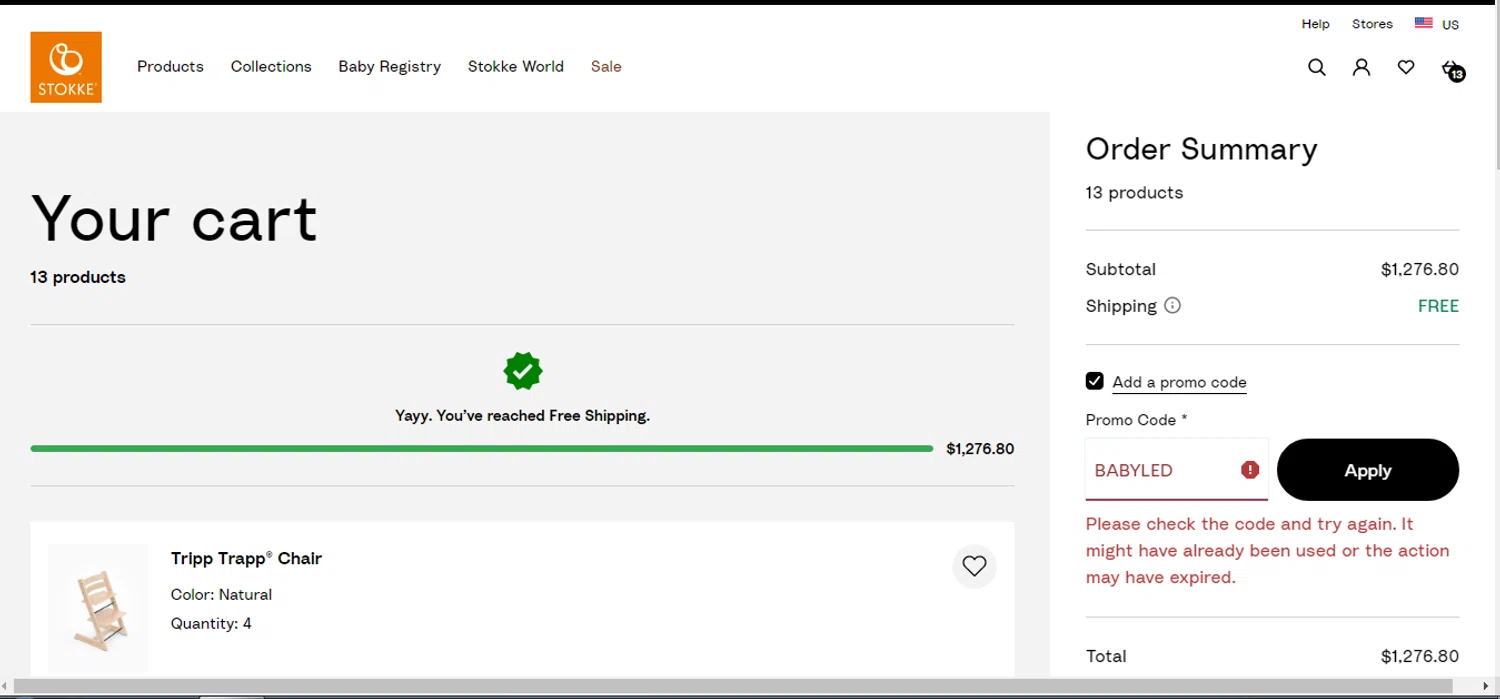Open the cart basket icon with 13
Viewport: 1500px width, 699px height.
tap(1452, 69)
